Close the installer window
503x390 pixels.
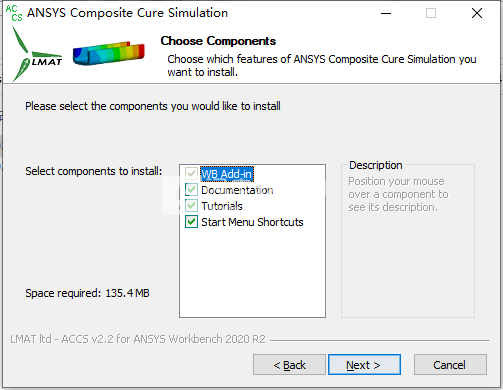coord(477,13)
